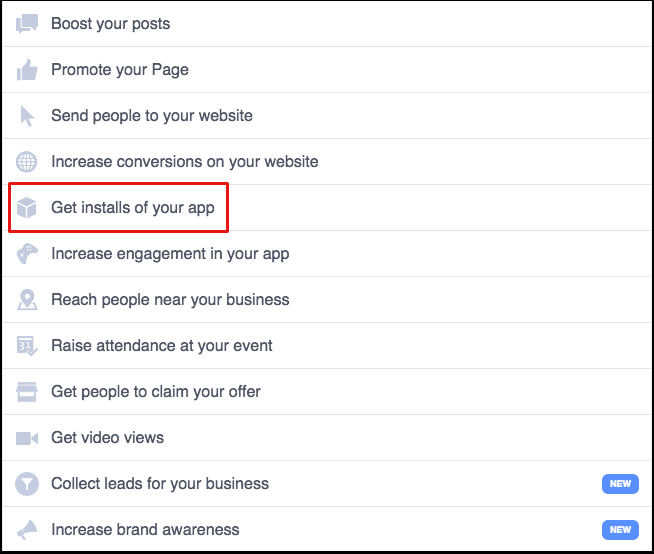Choose "Get installs of your app"
Image resolution: width=654 pixels, height=554 pixels.
click(133, 208)
